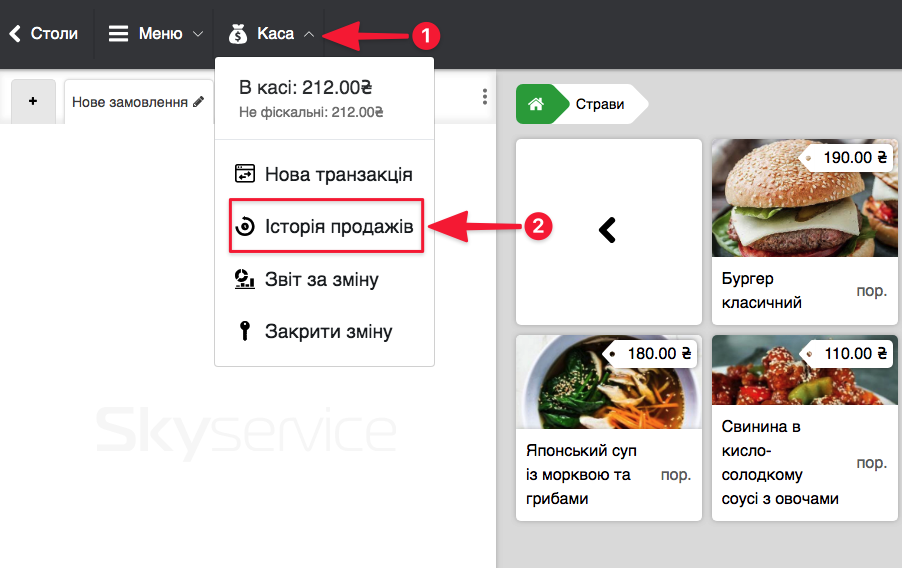Expand the Меню dropdown chevron
Image resolution: width=902 pixels, height=568 pixels.
point(197,34)
